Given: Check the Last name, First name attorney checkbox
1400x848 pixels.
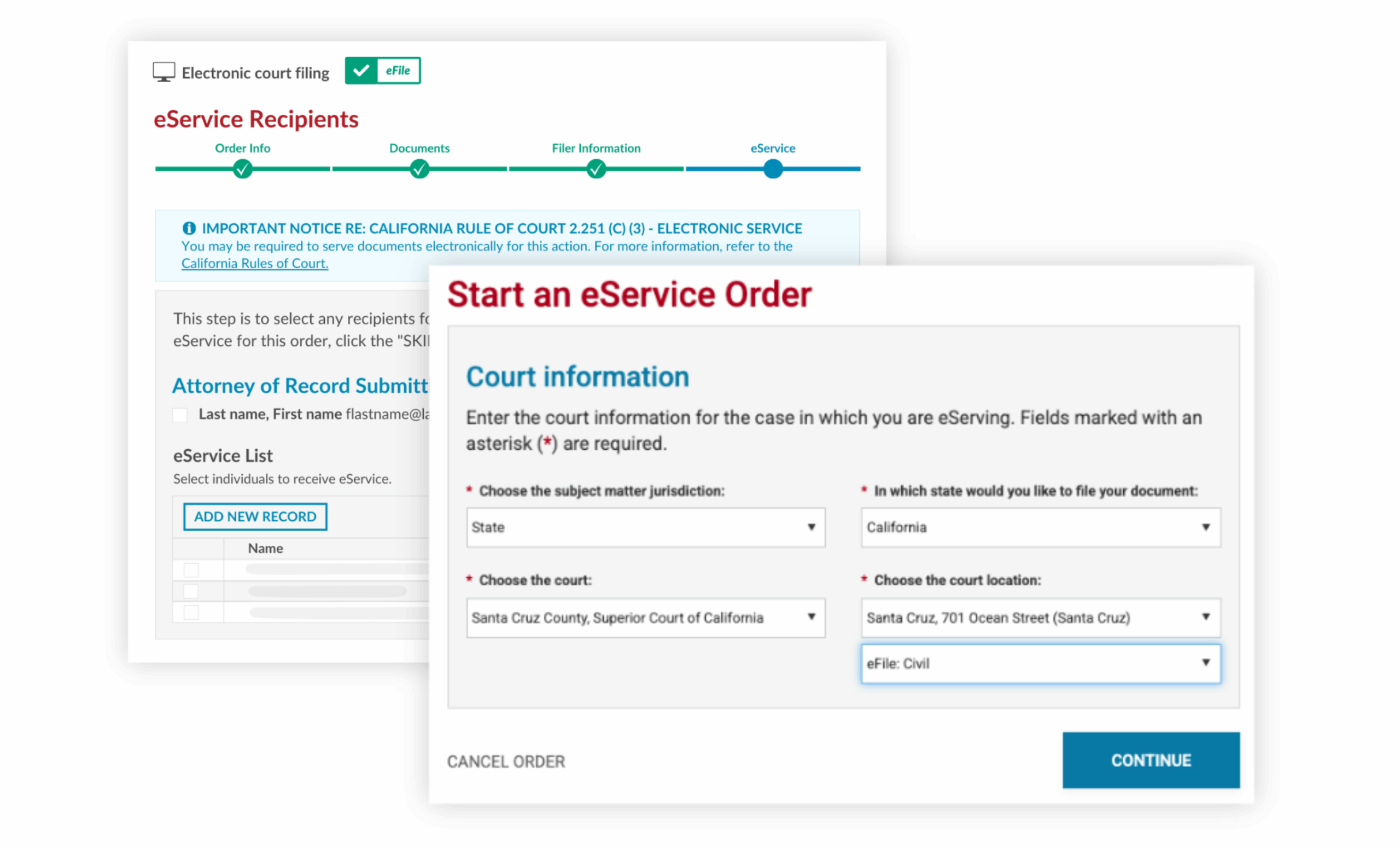Looking at the screenshot, I should coord(180,415).
